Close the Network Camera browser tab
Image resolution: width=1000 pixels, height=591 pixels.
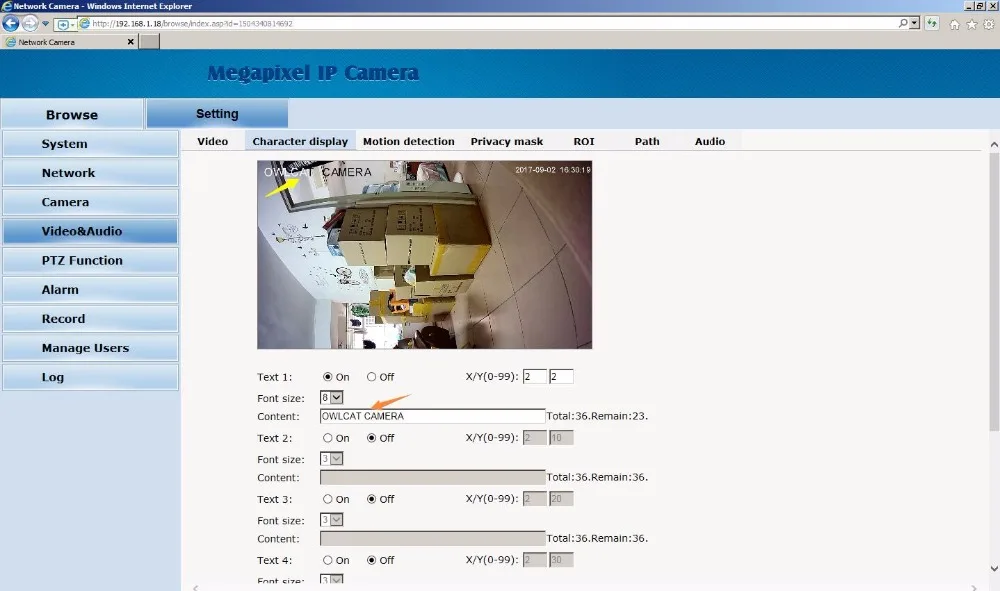coord(131,41)
